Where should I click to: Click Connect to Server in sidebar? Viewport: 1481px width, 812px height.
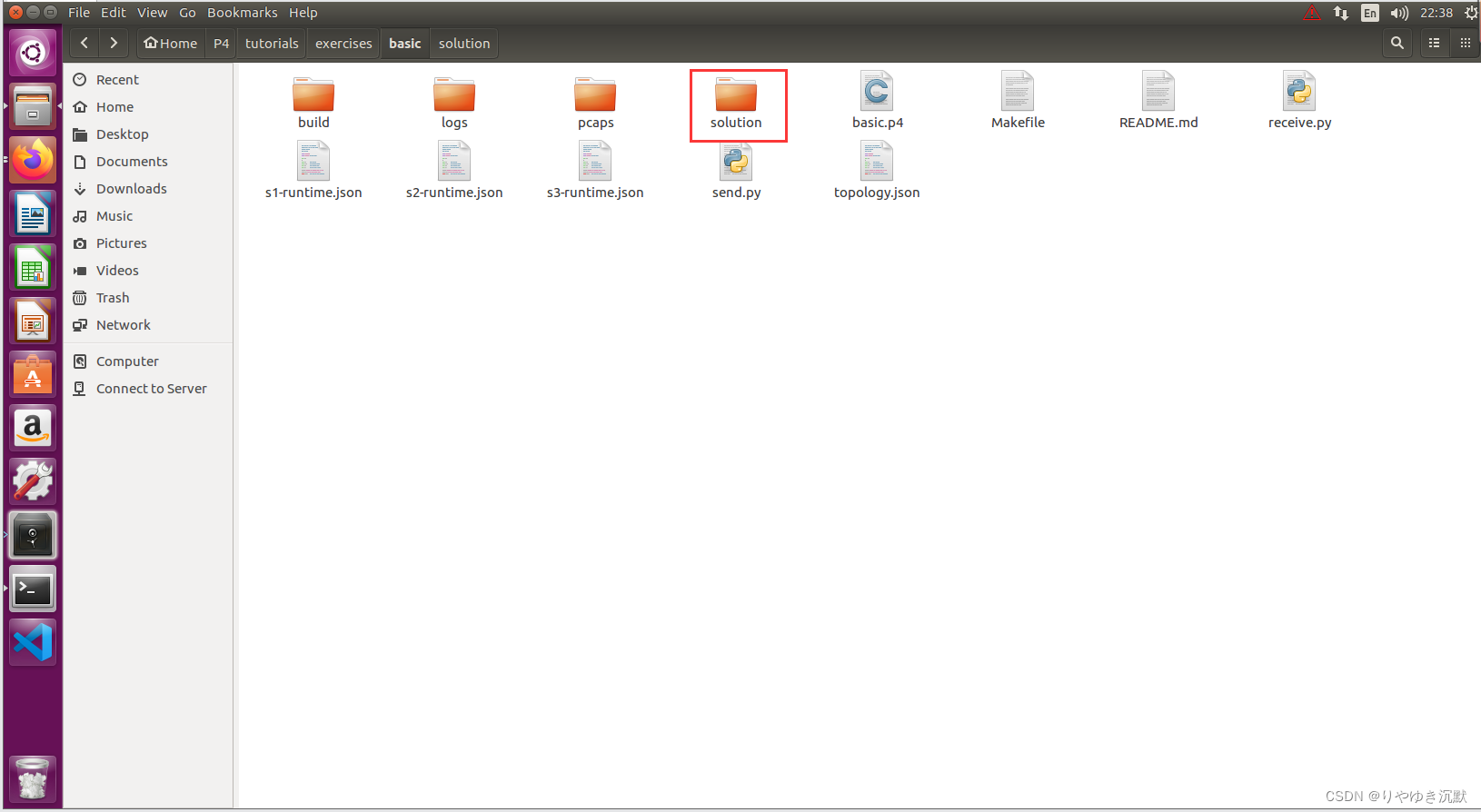147,389
